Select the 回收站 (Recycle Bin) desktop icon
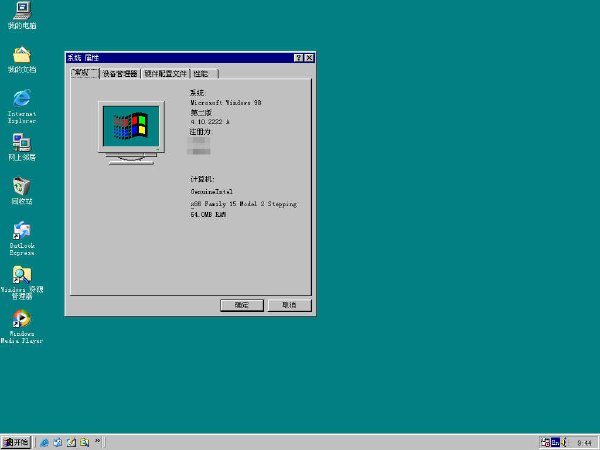 pos(22,191)
